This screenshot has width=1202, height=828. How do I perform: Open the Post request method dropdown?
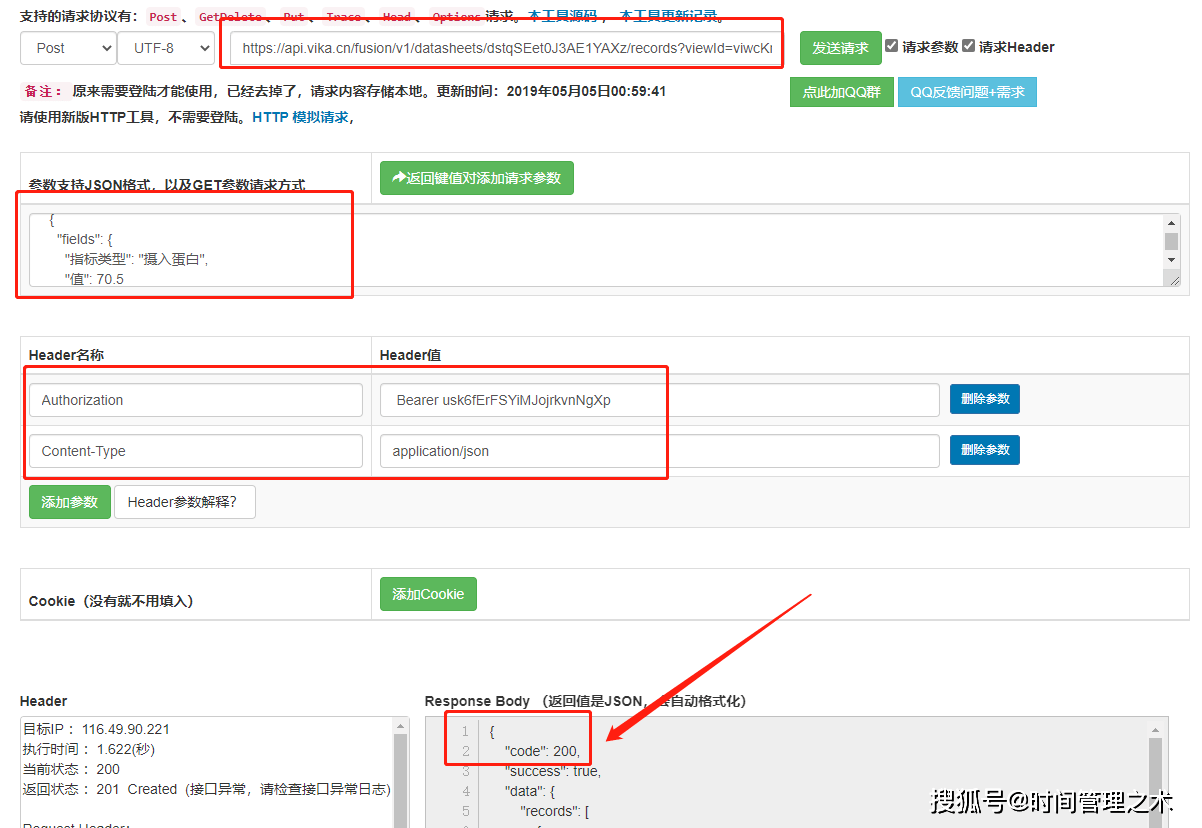68,48
